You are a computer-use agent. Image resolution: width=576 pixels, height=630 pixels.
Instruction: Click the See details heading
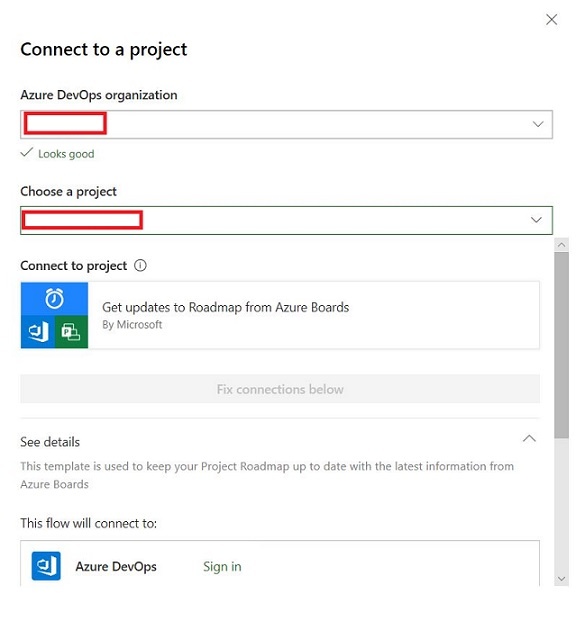pos(50,442)
